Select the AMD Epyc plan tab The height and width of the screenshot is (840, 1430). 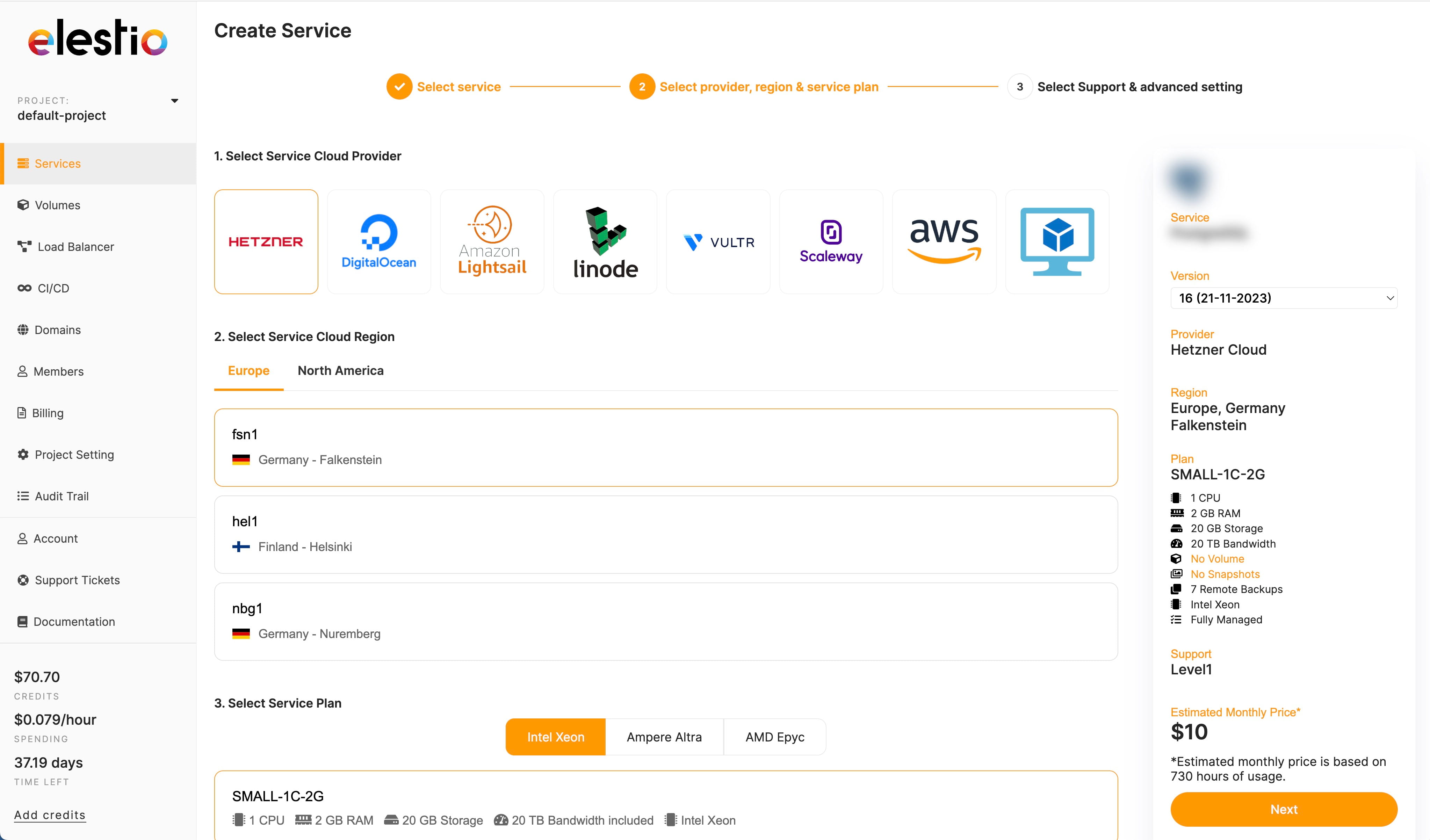(x=774, y=736)
